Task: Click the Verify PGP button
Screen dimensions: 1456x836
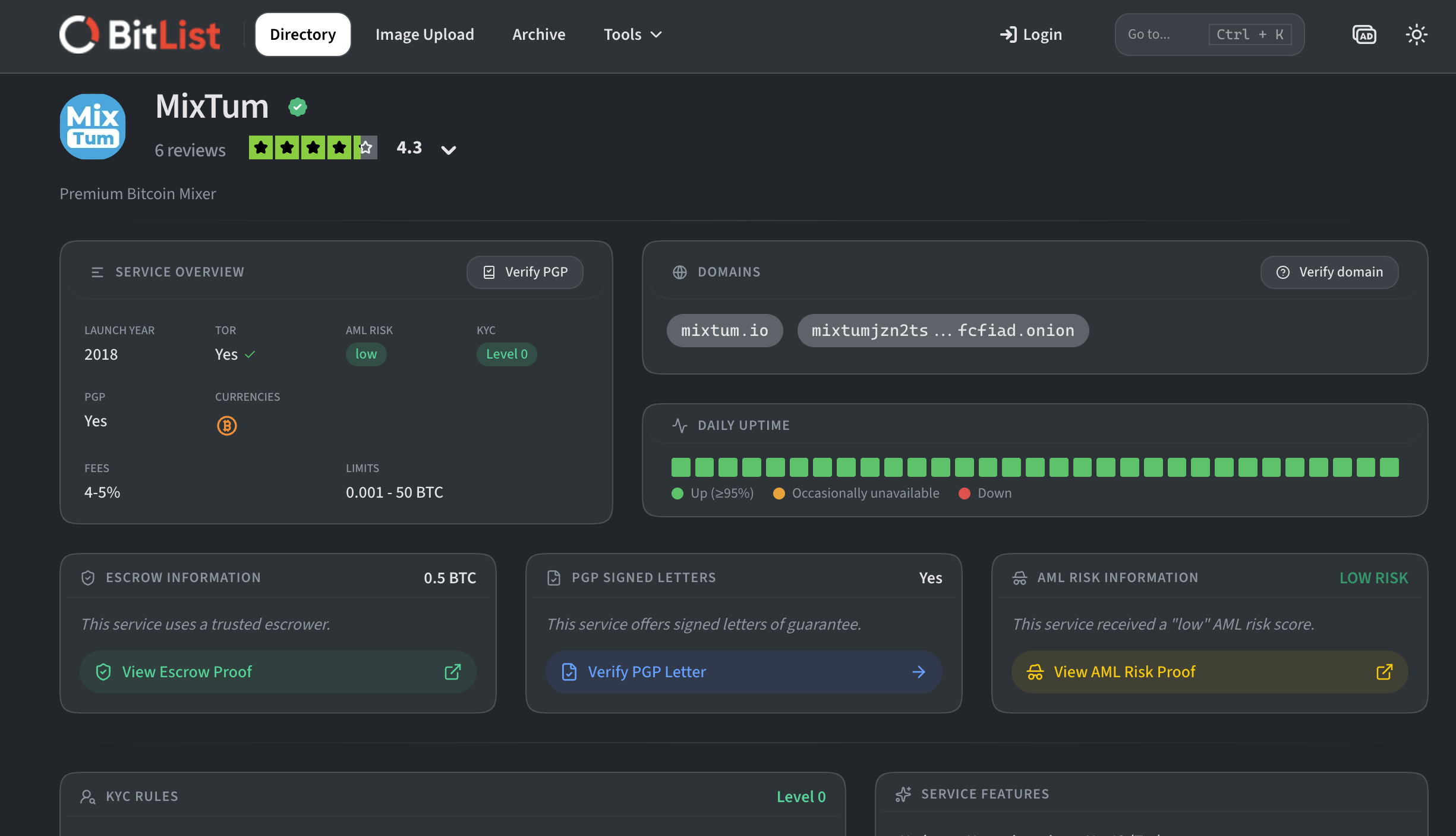Action: tap(525, 272)
